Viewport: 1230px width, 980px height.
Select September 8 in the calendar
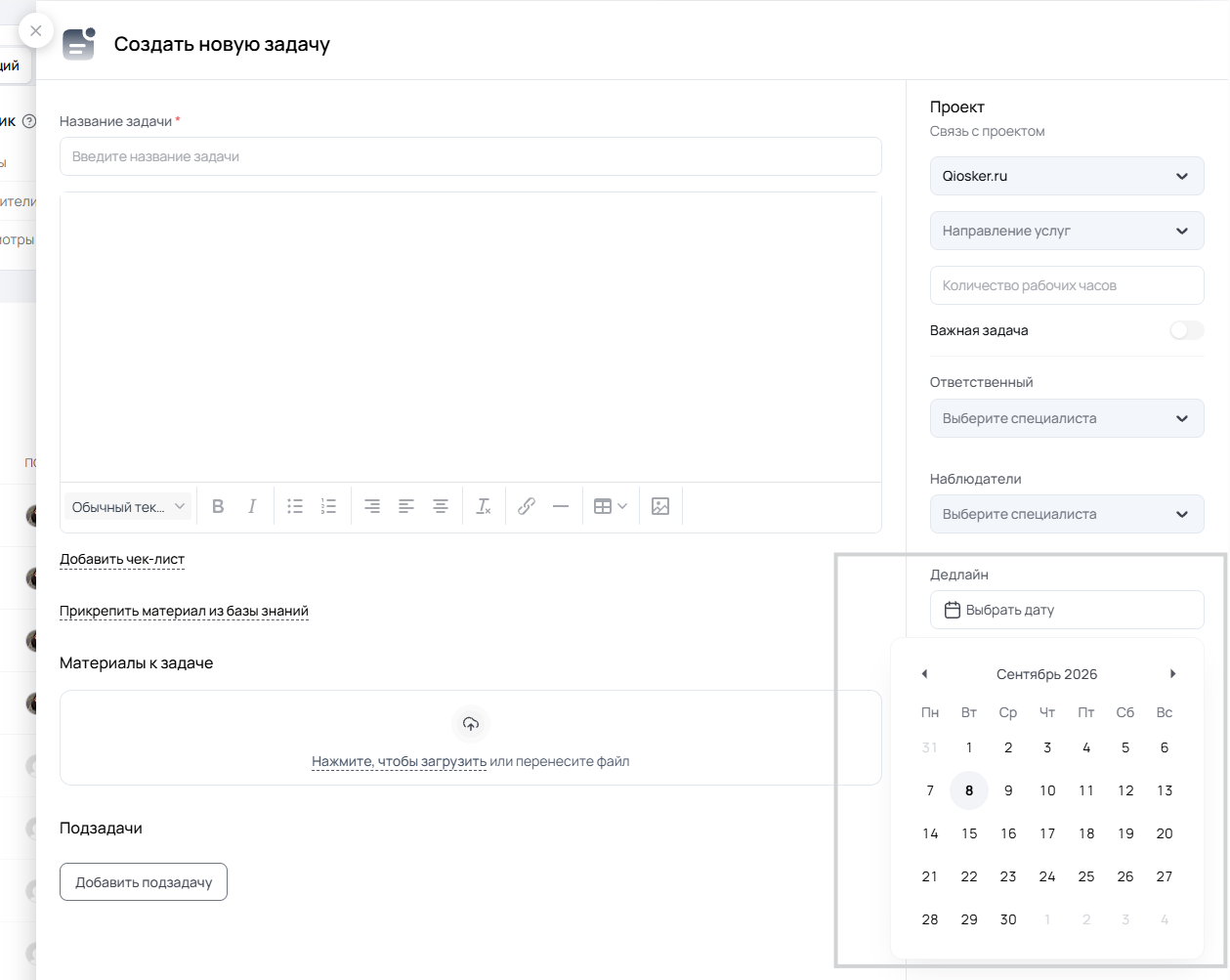click(969, 790)
